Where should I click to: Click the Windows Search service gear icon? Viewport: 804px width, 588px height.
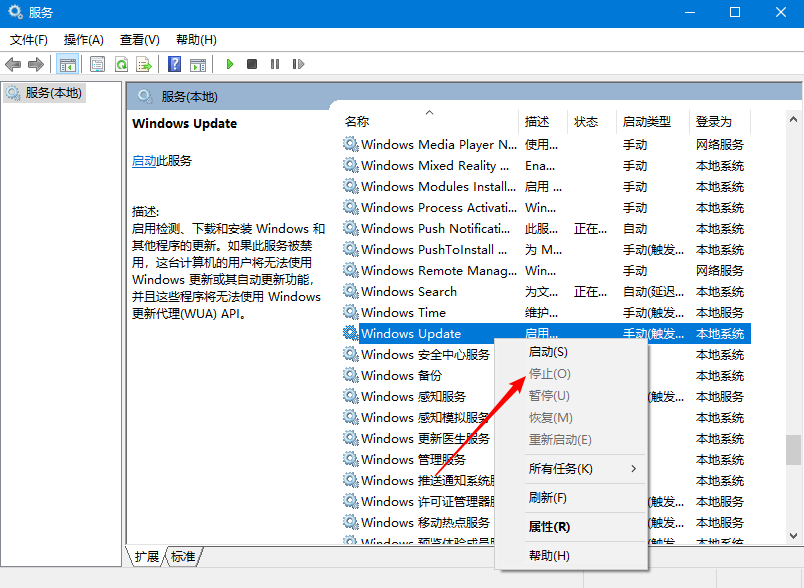[x=351, y=291]
